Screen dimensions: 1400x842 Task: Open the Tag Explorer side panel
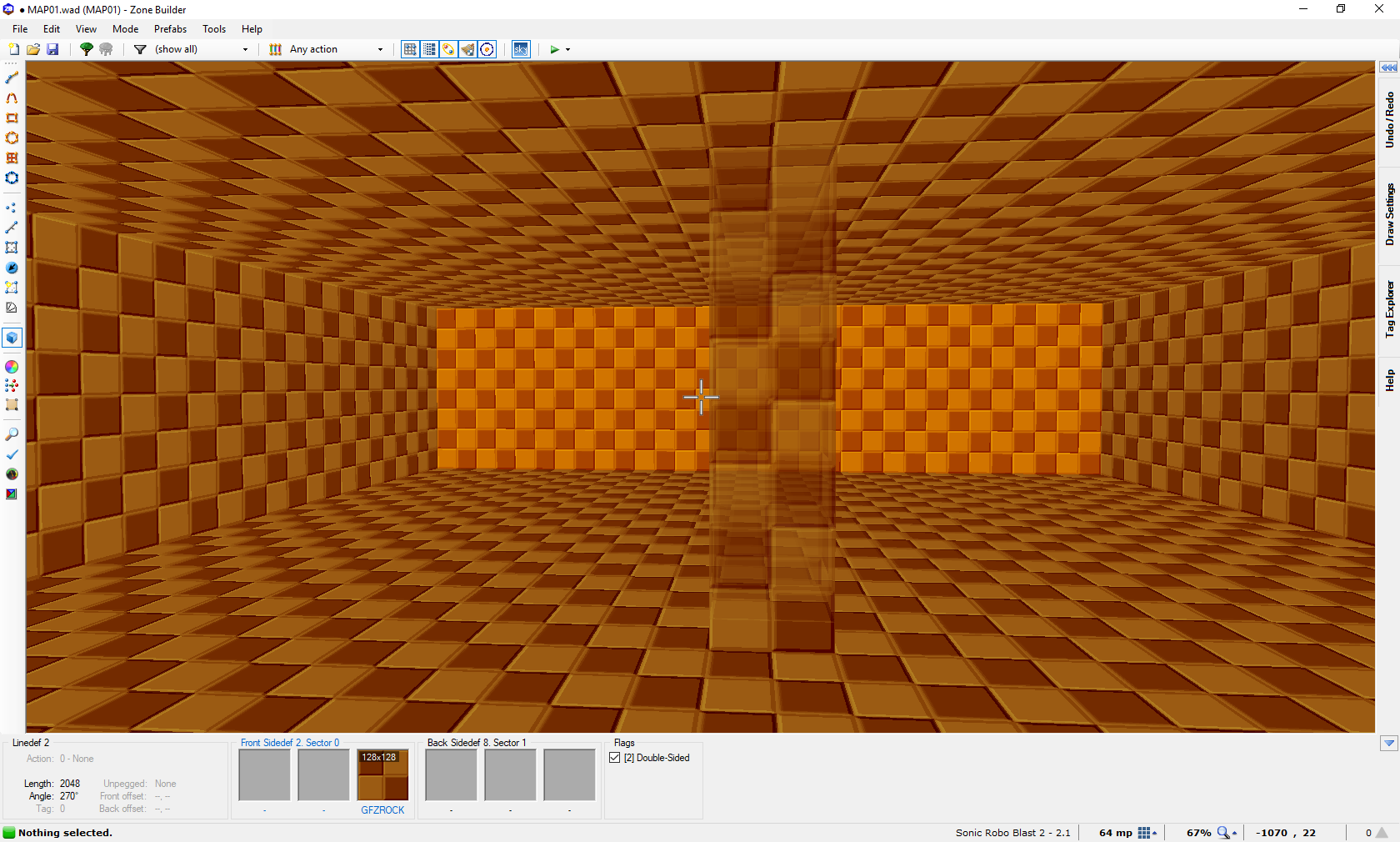click(1389, 308)
